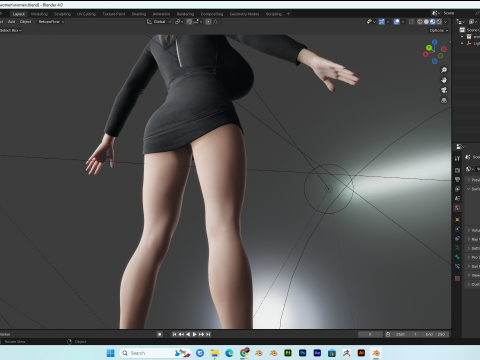Switch to the Shading workspace tab
The image size is (480, 360).
pos(139,14)
